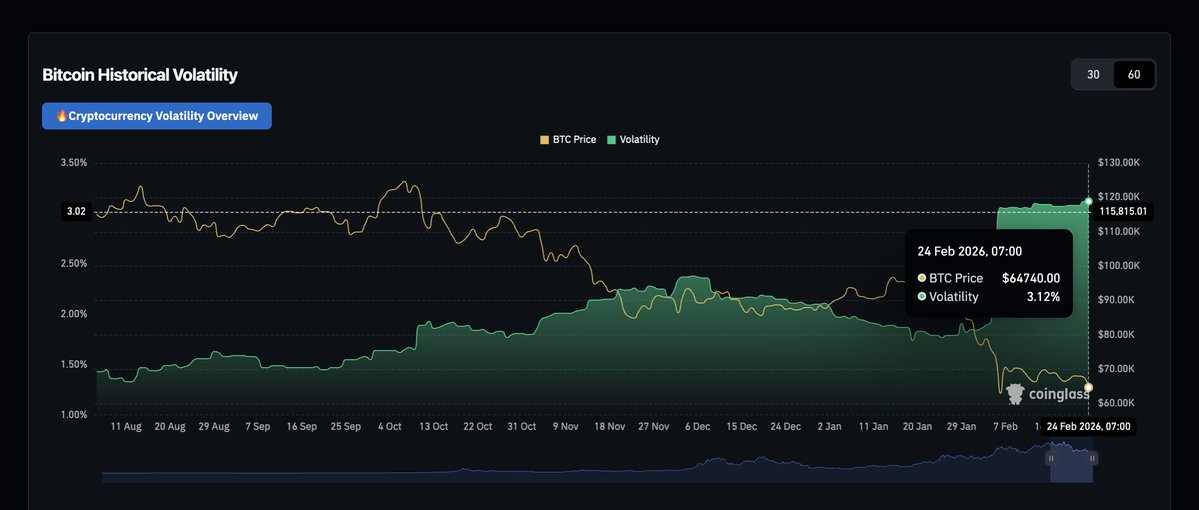Click the 115,815.01 price label on right axis
The image size is (1199, 510).
tap(1126, 212)
